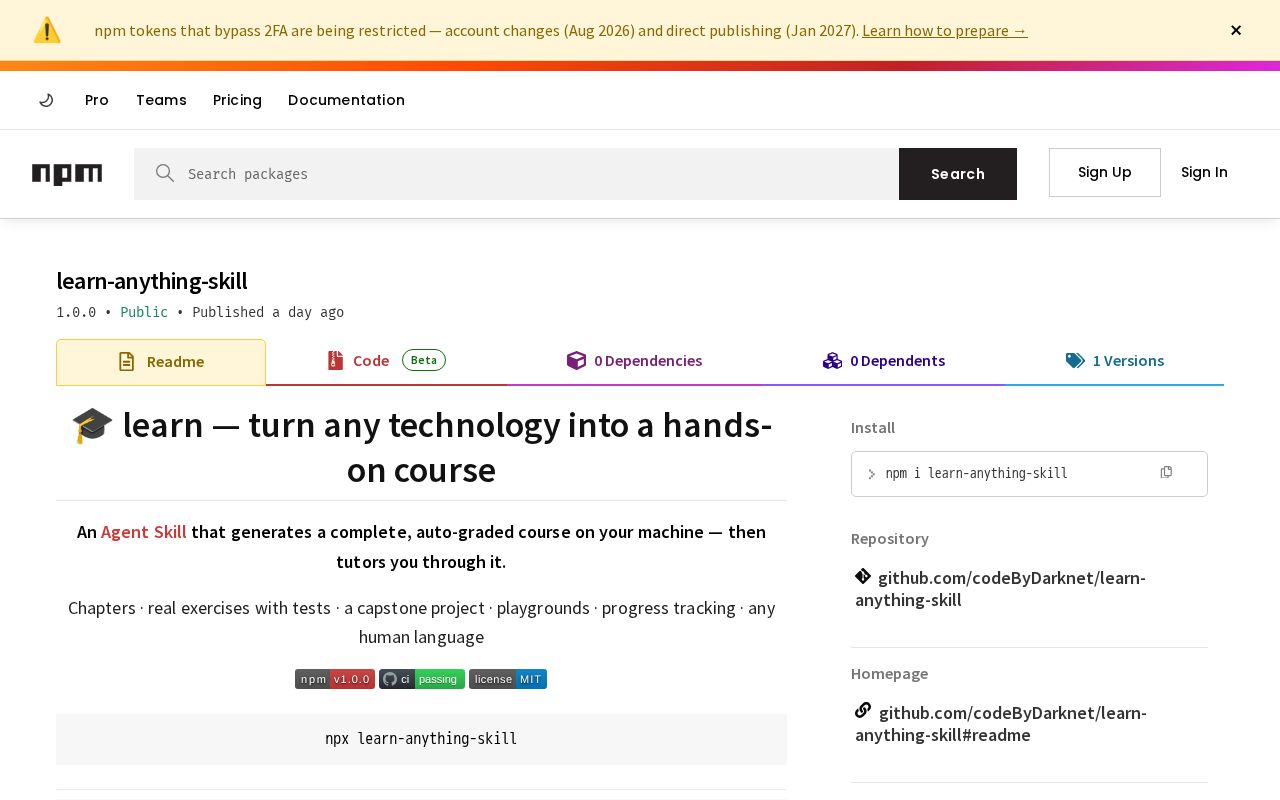The image size is (1280, 800).
Task: View the 1 Versions tab
Action: 1114,361
